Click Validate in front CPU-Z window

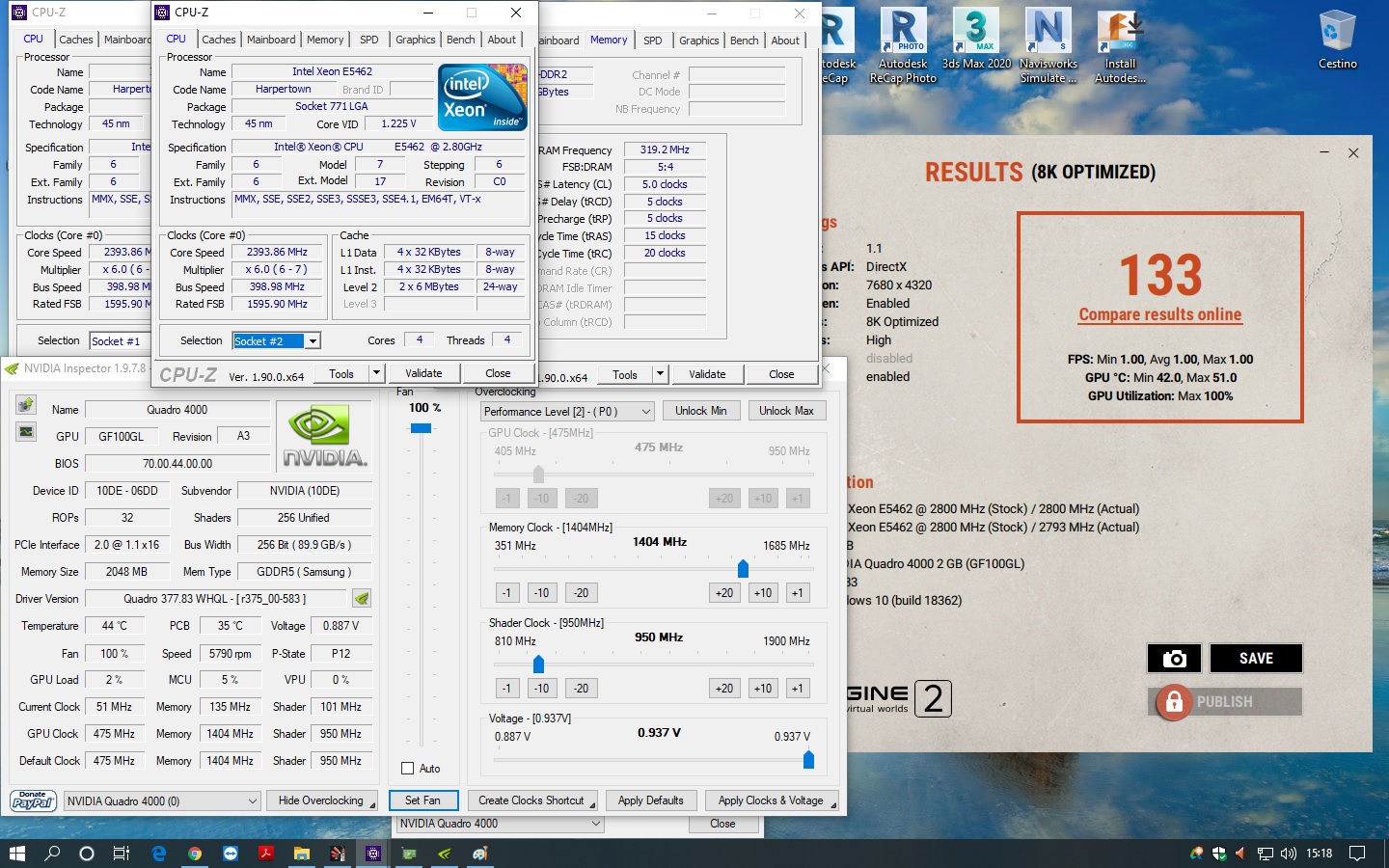click(423, 373)
